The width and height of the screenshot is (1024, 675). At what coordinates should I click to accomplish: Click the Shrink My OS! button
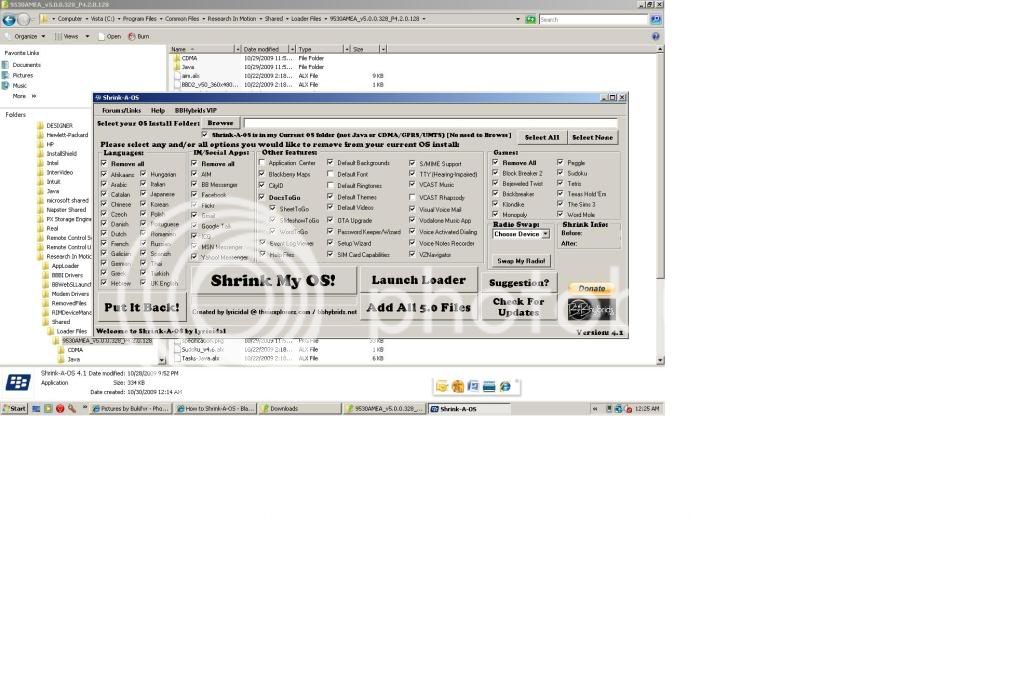(274, 281)
